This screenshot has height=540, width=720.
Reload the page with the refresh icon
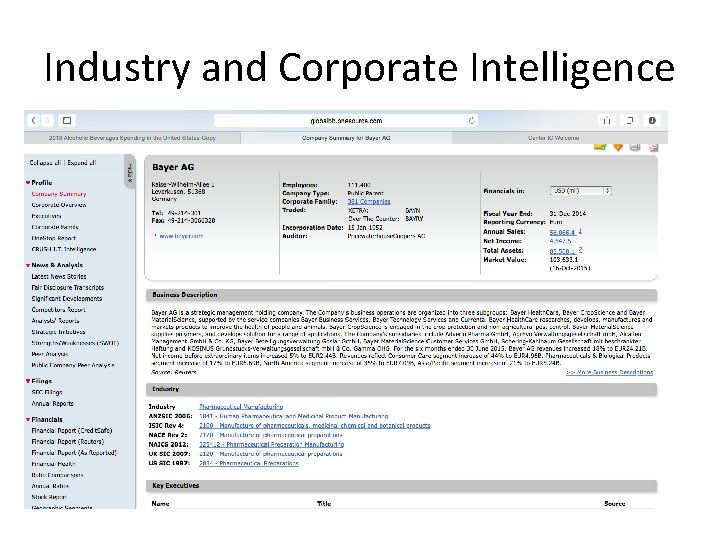click(471, 120)
